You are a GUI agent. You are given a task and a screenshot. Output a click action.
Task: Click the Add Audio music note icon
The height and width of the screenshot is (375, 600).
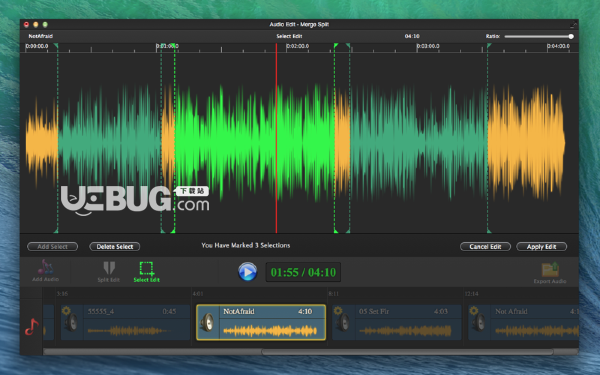(x=45, y=267)
